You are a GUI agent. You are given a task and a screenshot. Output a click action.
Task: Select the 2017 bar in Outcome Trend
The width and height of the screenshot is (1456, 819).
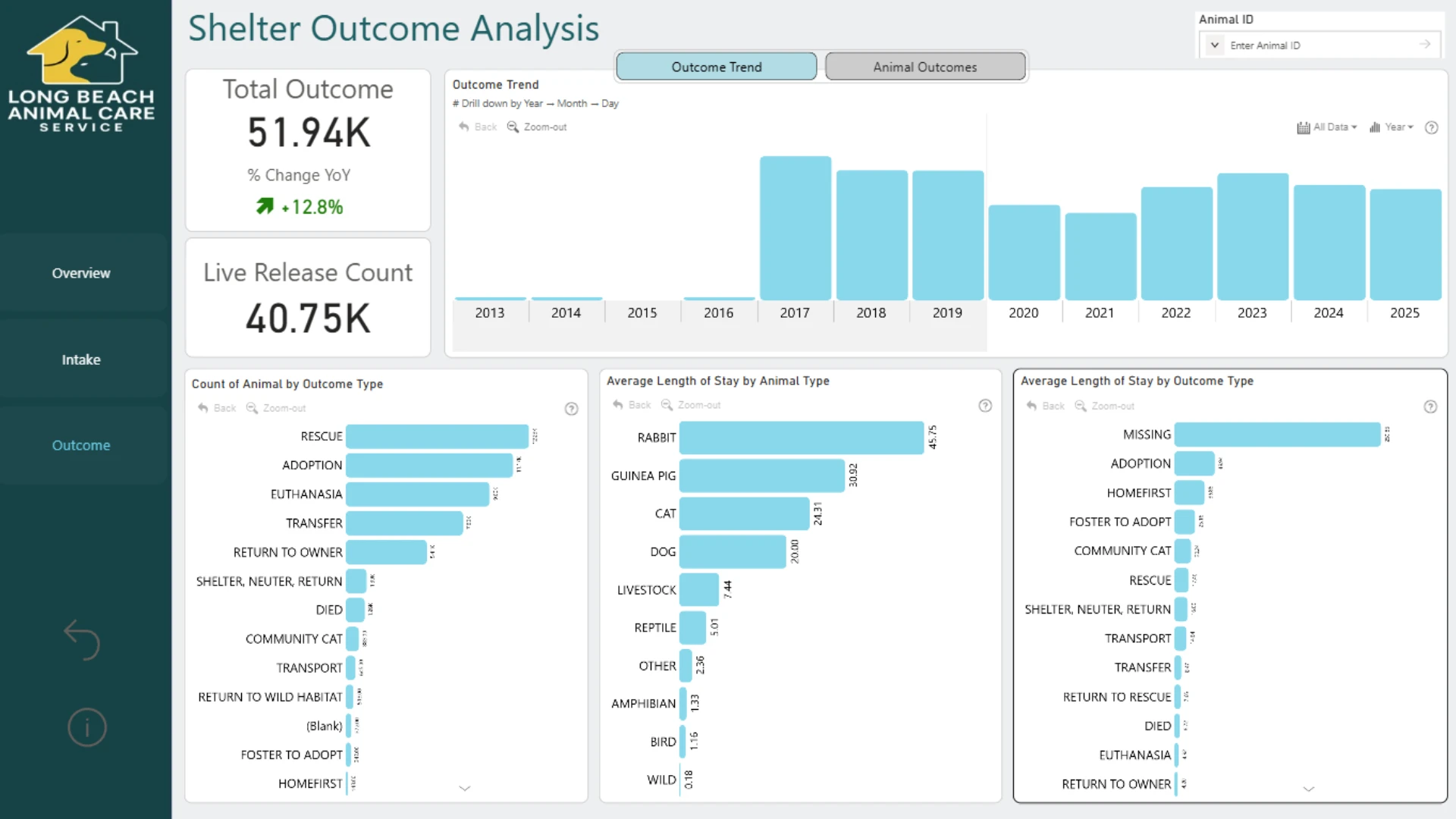(x=795, y=228)
